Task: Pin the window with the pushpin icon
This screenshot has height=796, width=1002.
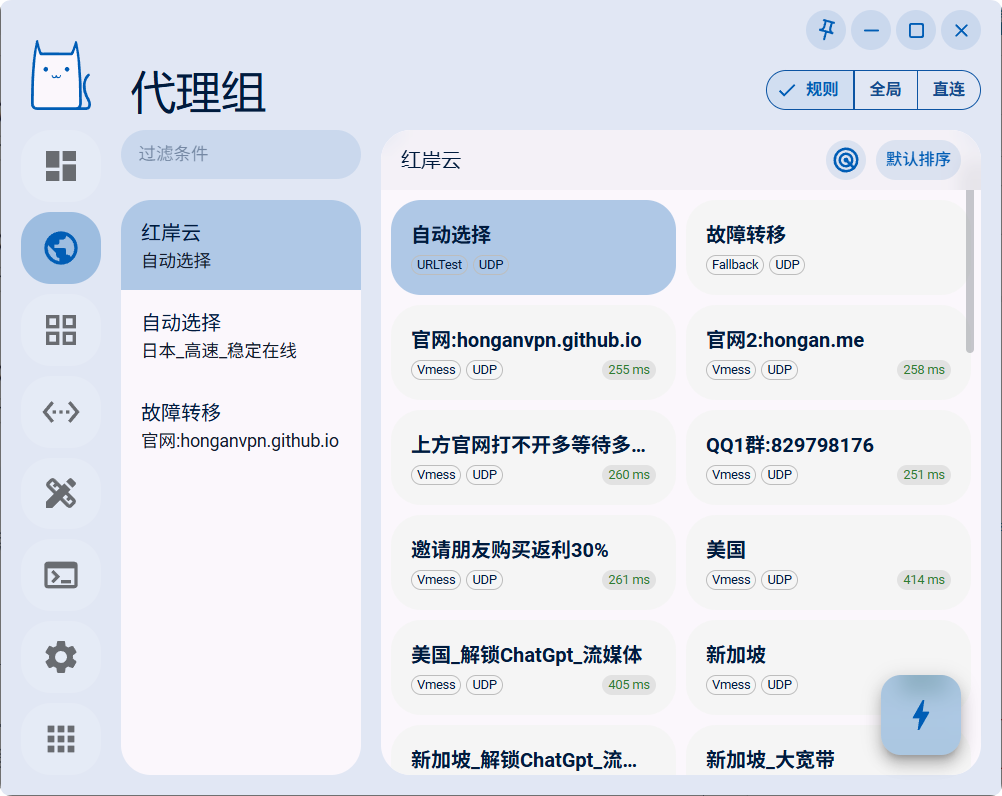Action: 826,31
